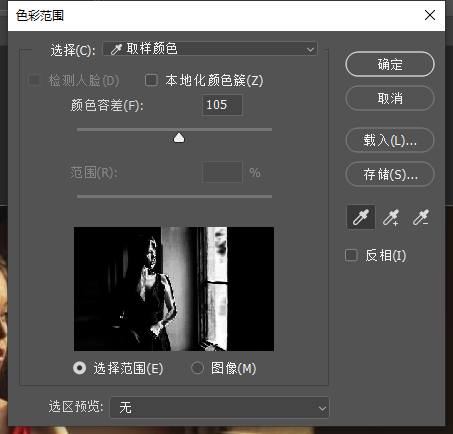Select the Subtract from Sample eyedropper
This screenshot has height=434, width=453.
coord(421,217)
